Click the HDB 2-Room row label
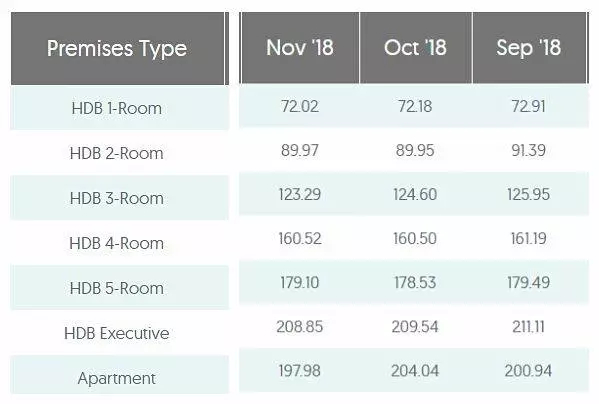This screenshot has height=404, width=599. click(x=117, y=154)
